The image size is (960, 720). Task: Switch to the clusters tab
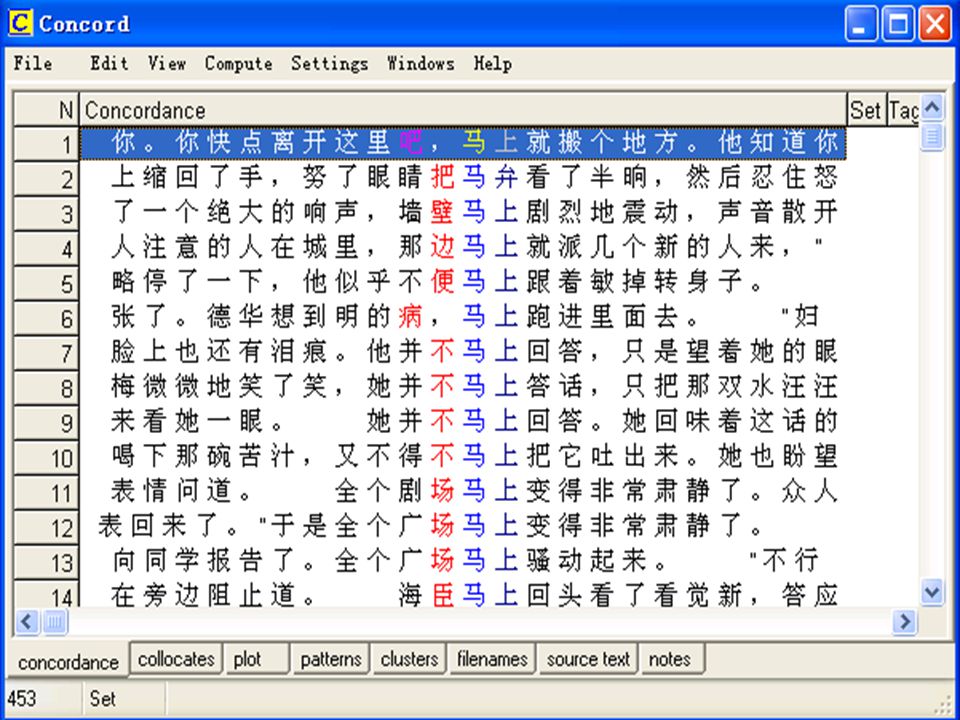coord(409,659)
